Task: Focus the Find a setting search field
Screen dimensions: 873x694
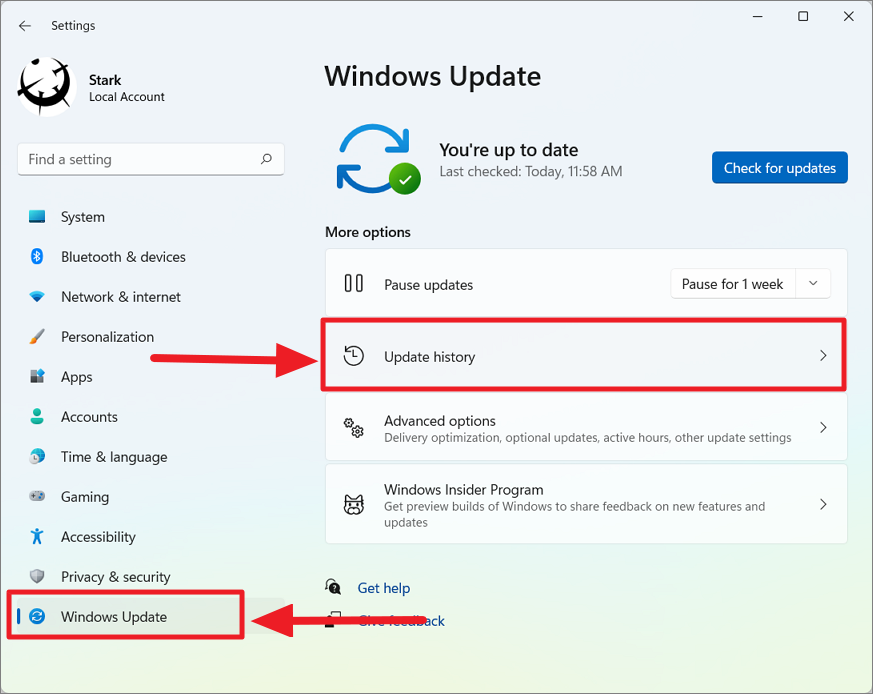Action: pos(151,159)
